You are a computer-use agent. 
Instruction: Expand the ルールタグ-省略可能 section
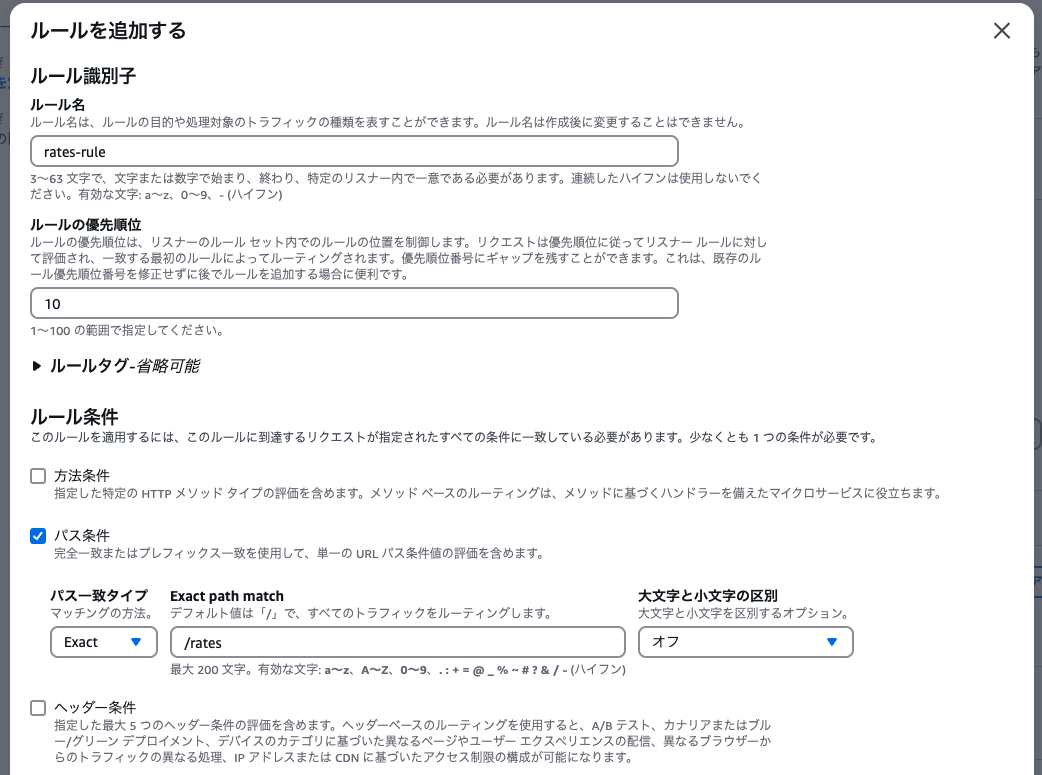(x=116, y=366)
